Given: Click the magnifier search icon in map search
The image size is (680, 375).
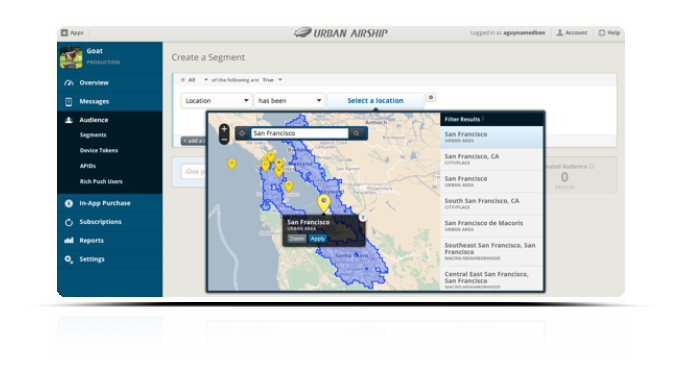Looking at the screenshot, I should pos(356,133).
